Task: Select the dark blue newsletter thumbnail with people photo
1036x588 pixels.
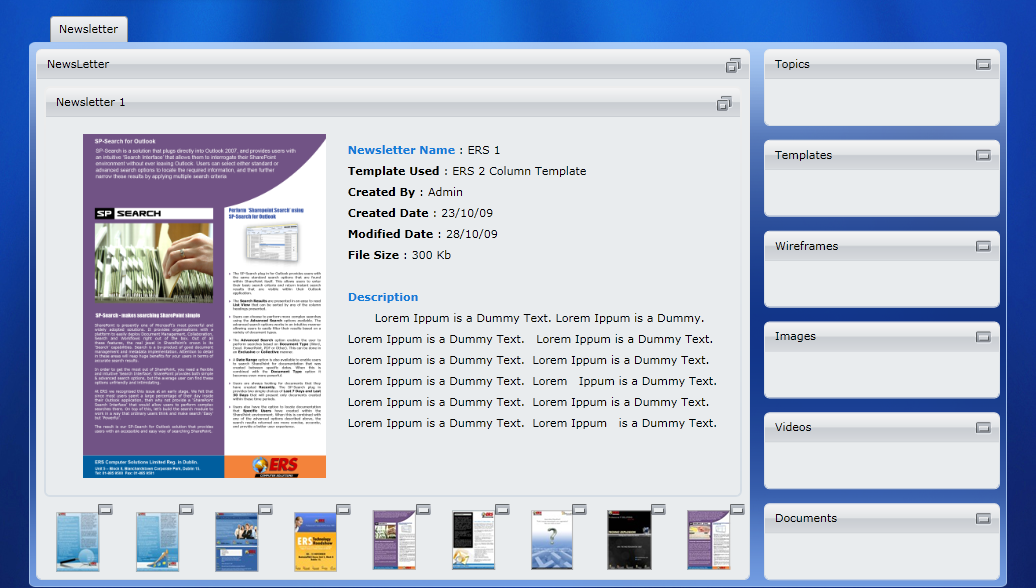Action: [x=236, y=541]
